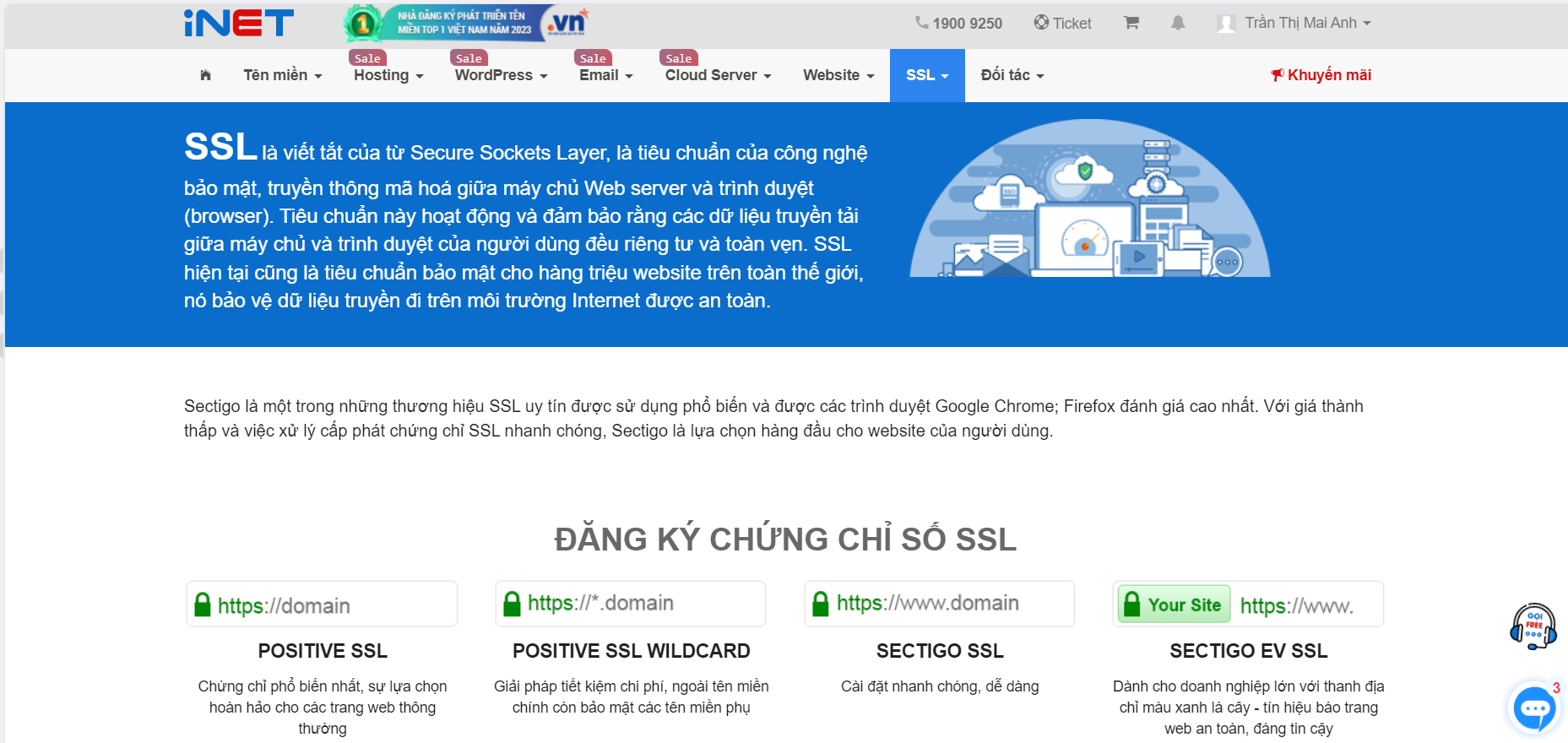The height and width of the screenshot is (743, 1568).
Task: Click the Sale badge above Hosting
Action: (x=367, y=58)
